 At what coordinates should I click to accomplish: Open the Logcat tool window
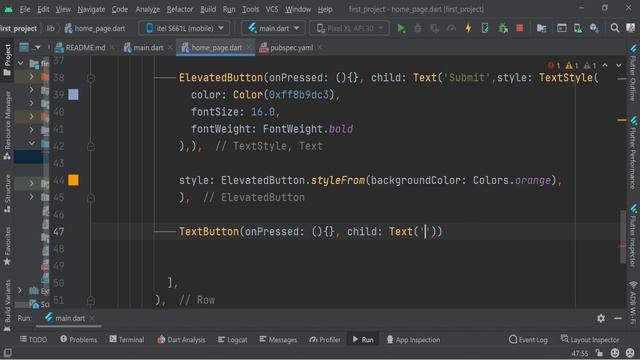(232, 340)
